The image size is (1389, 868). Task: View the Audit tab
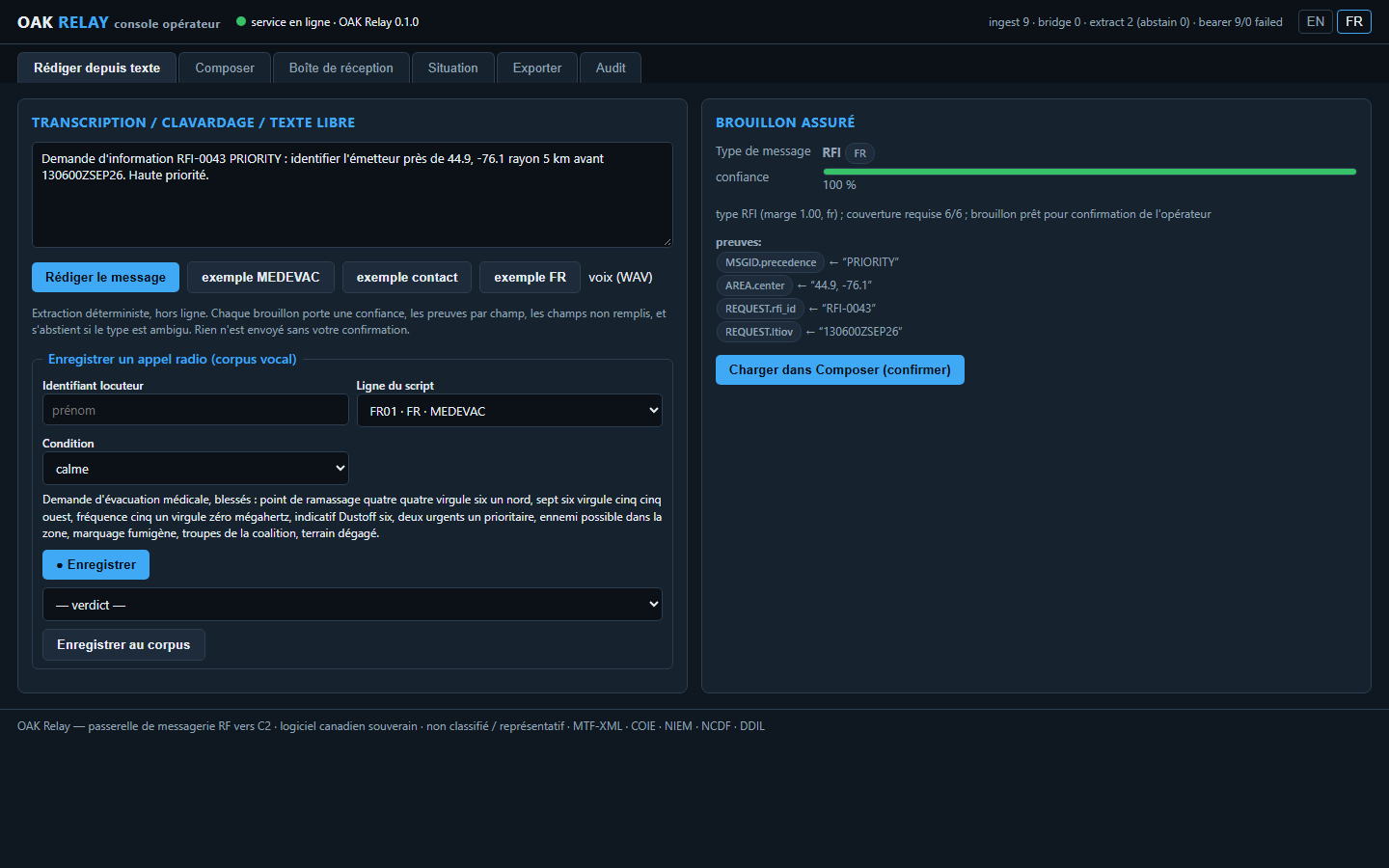tap(611, 68)
